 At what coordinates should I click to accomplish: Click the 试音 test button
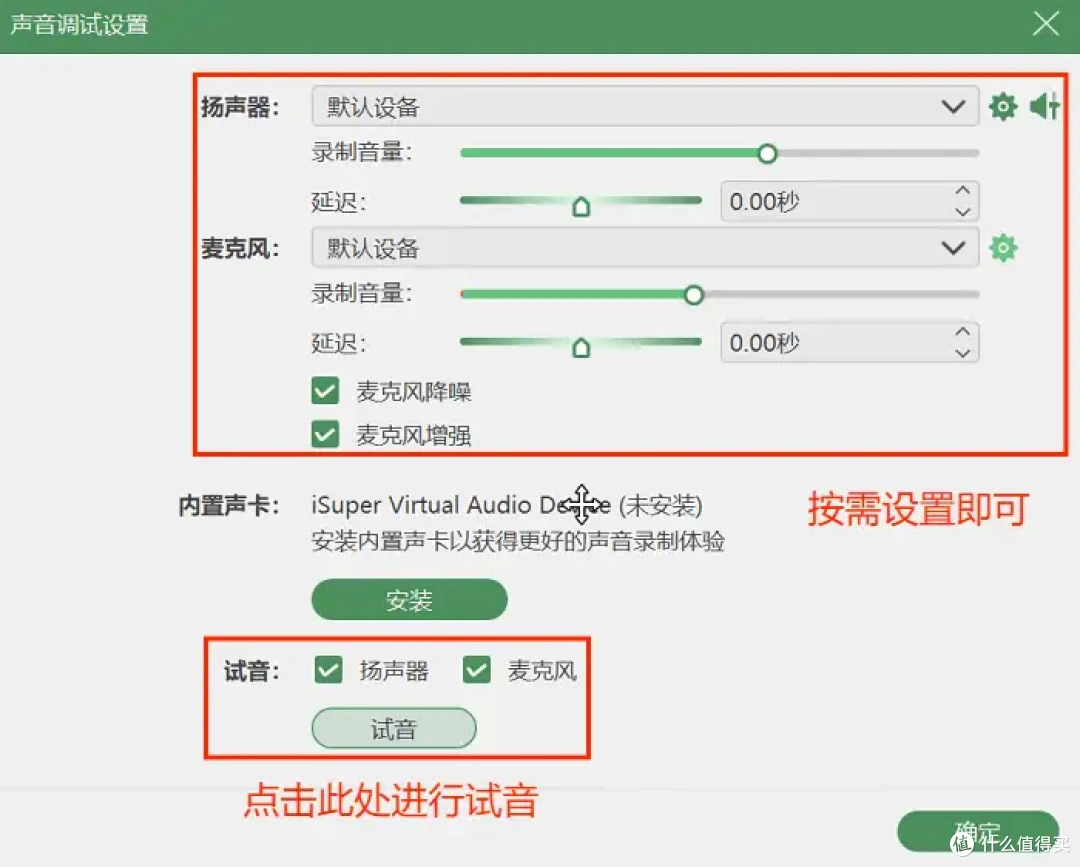(x=393, y=728)
